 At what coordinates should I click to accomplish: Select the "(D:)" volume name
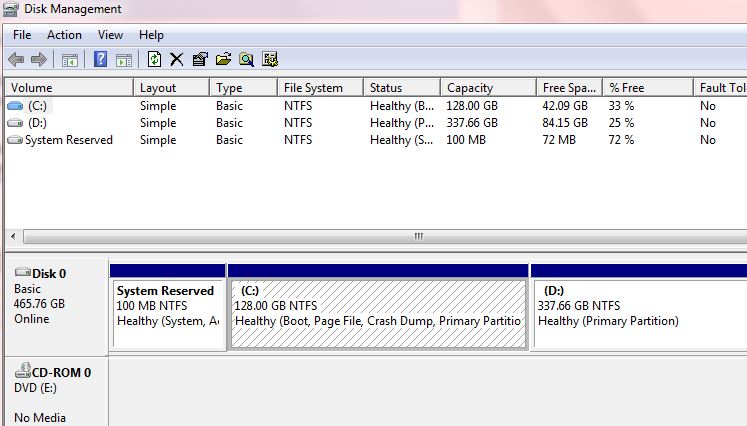click(37, 123)
